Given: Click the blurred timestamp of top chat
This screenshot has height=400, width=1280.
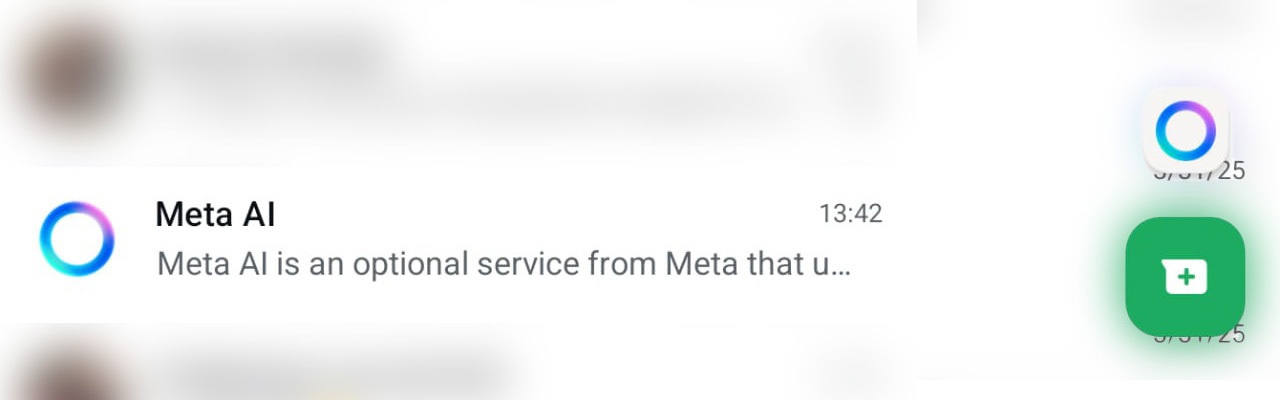Looking at the screenshot, I should coord(850,55).
